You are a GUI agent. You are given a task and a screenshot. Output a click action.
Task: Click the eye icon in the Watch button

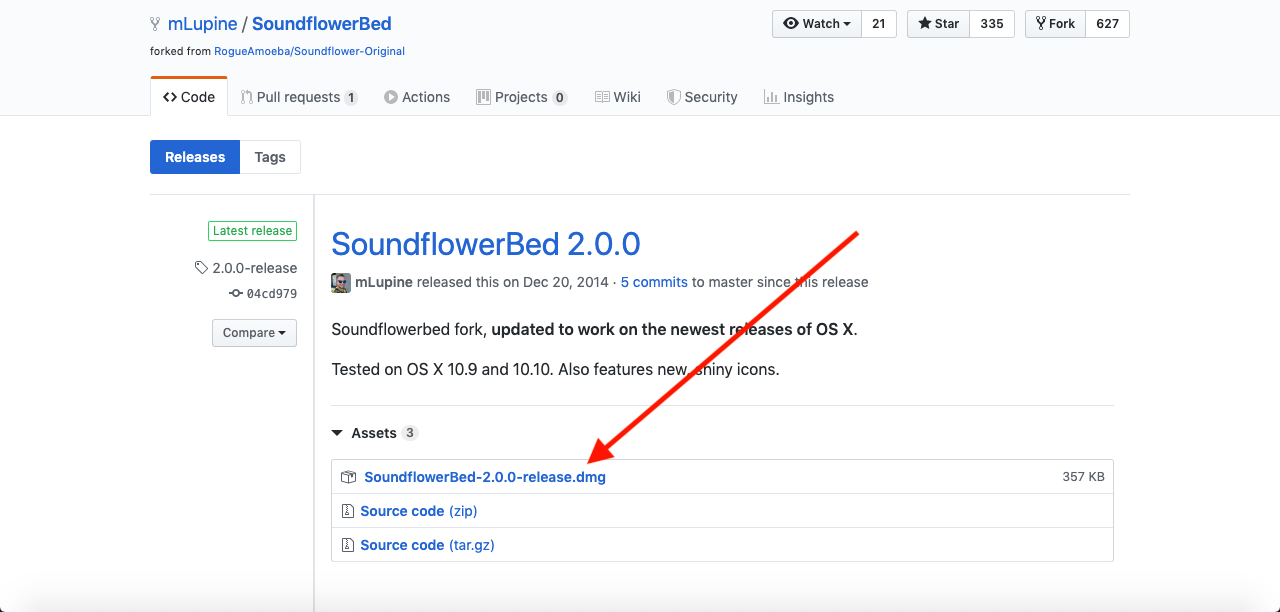click(x=791, y=24)
